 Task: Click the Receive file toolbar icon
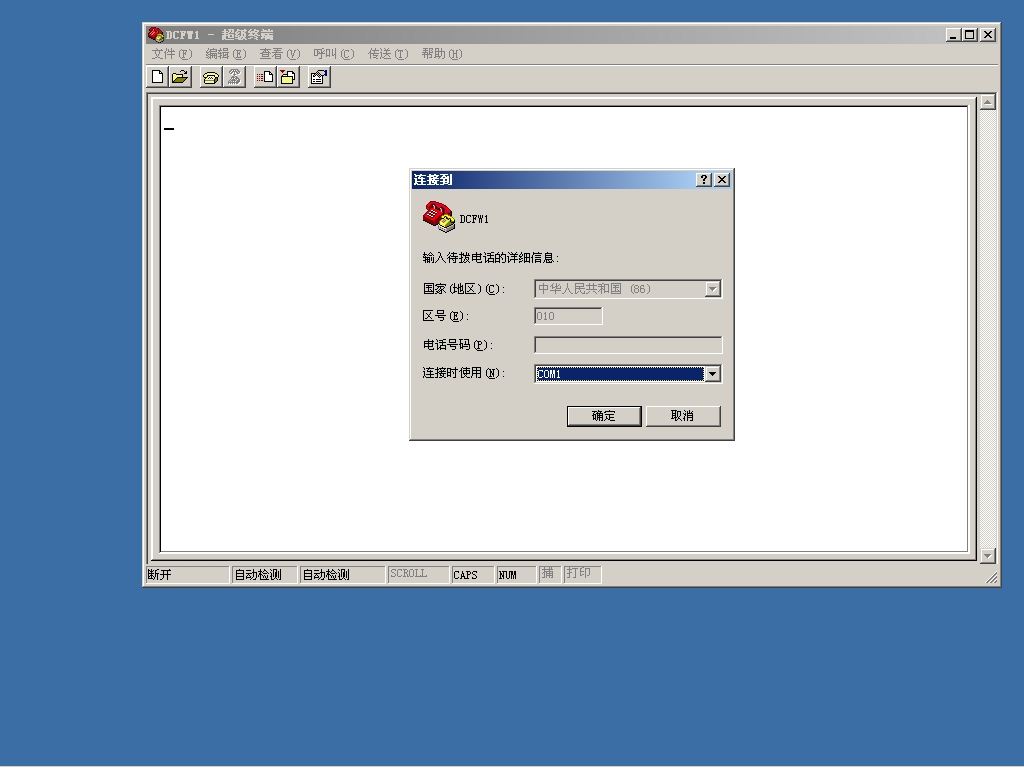(288, 77)
